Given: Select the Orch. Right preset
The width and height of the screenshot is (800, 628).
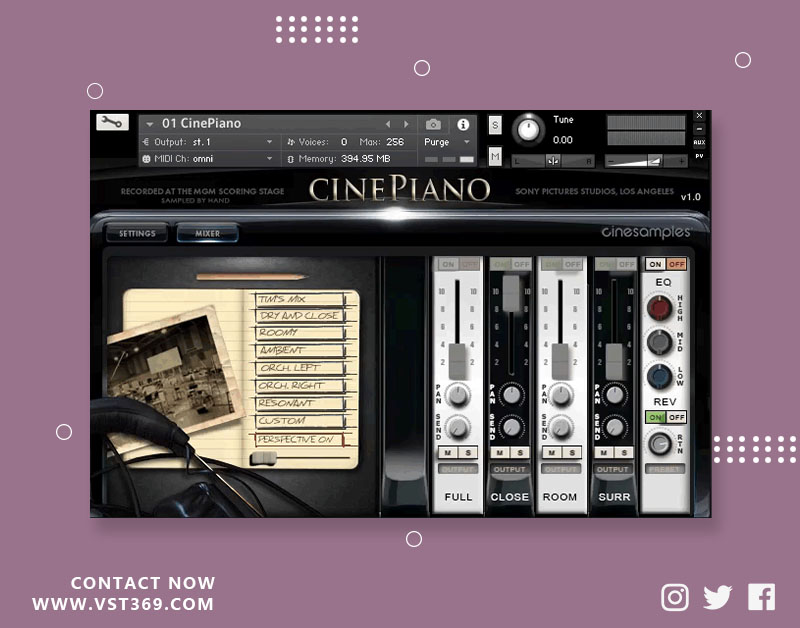Looking at the screenshot, I should click(x=299, y=386).
